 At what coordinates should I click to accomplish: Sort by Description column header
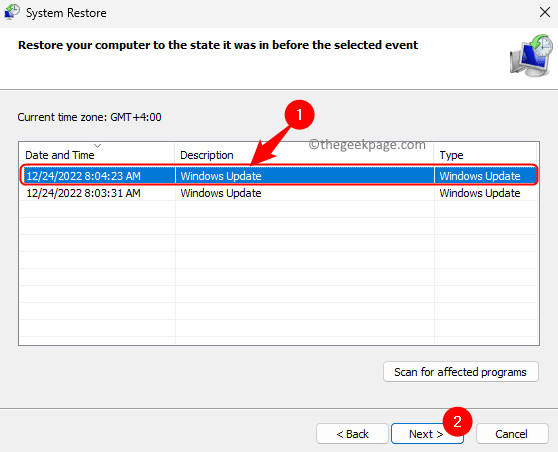pyautogui.click(x=304, y=154)
